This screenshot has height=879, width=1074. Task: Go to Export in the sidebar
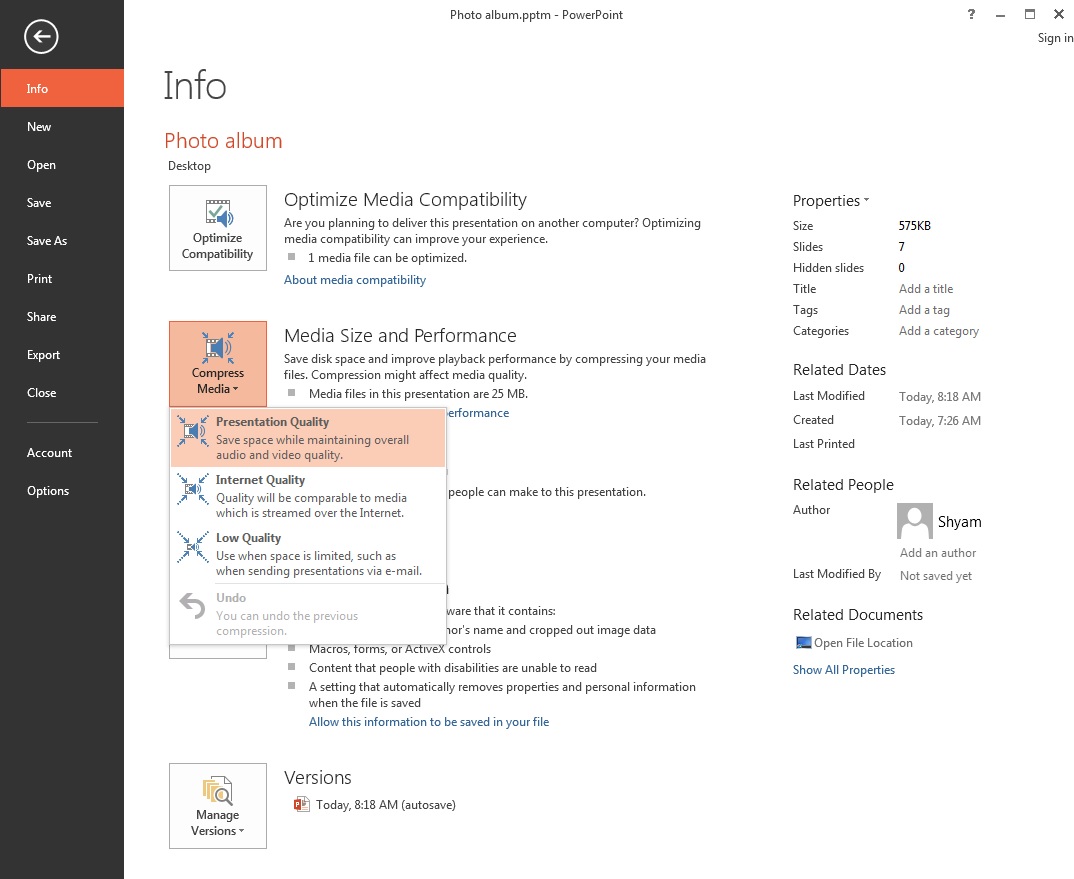[62, 355]
